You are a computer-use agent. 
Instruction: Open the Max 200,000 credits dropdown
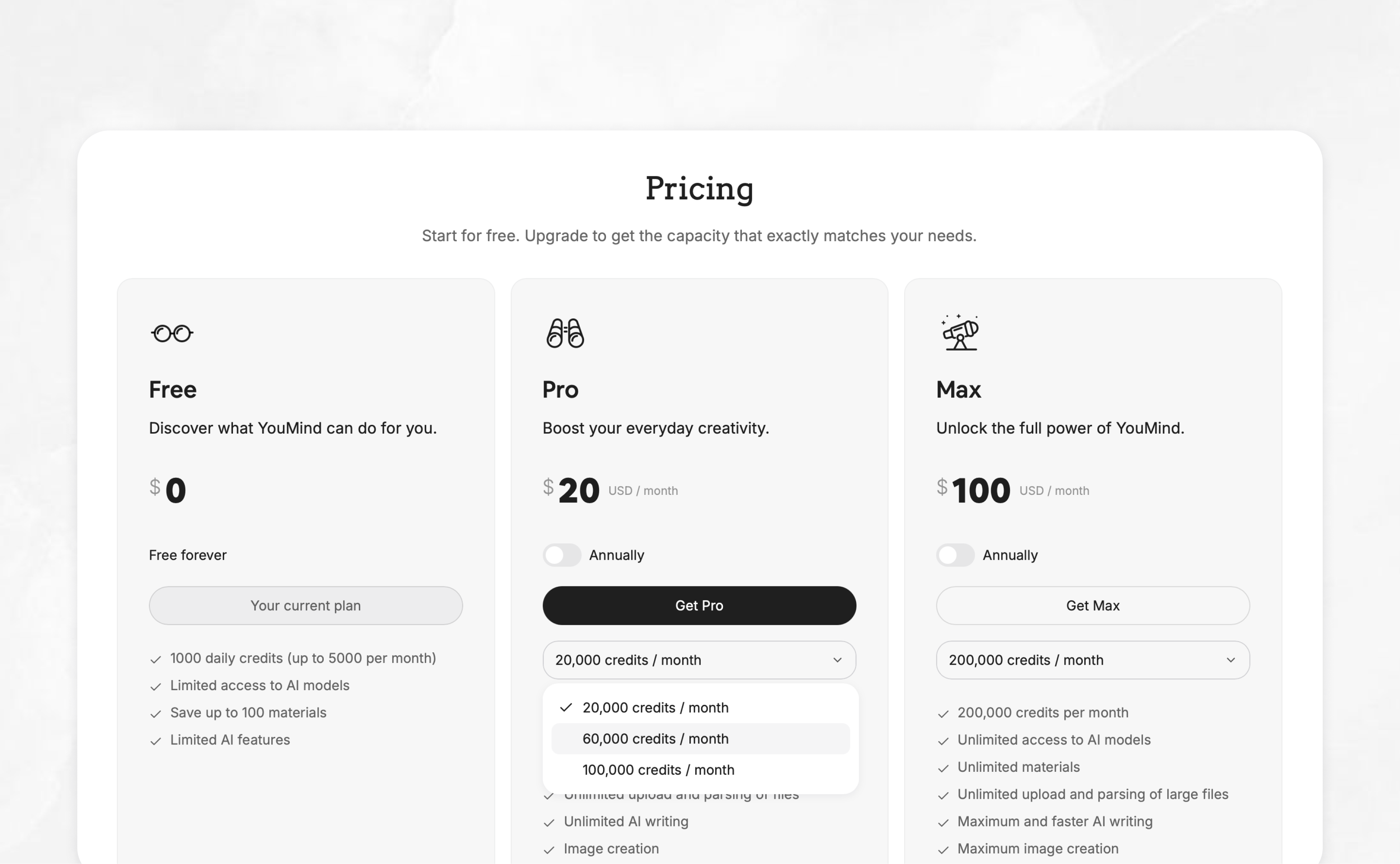pyautogui.click(x=1092, y=660)
